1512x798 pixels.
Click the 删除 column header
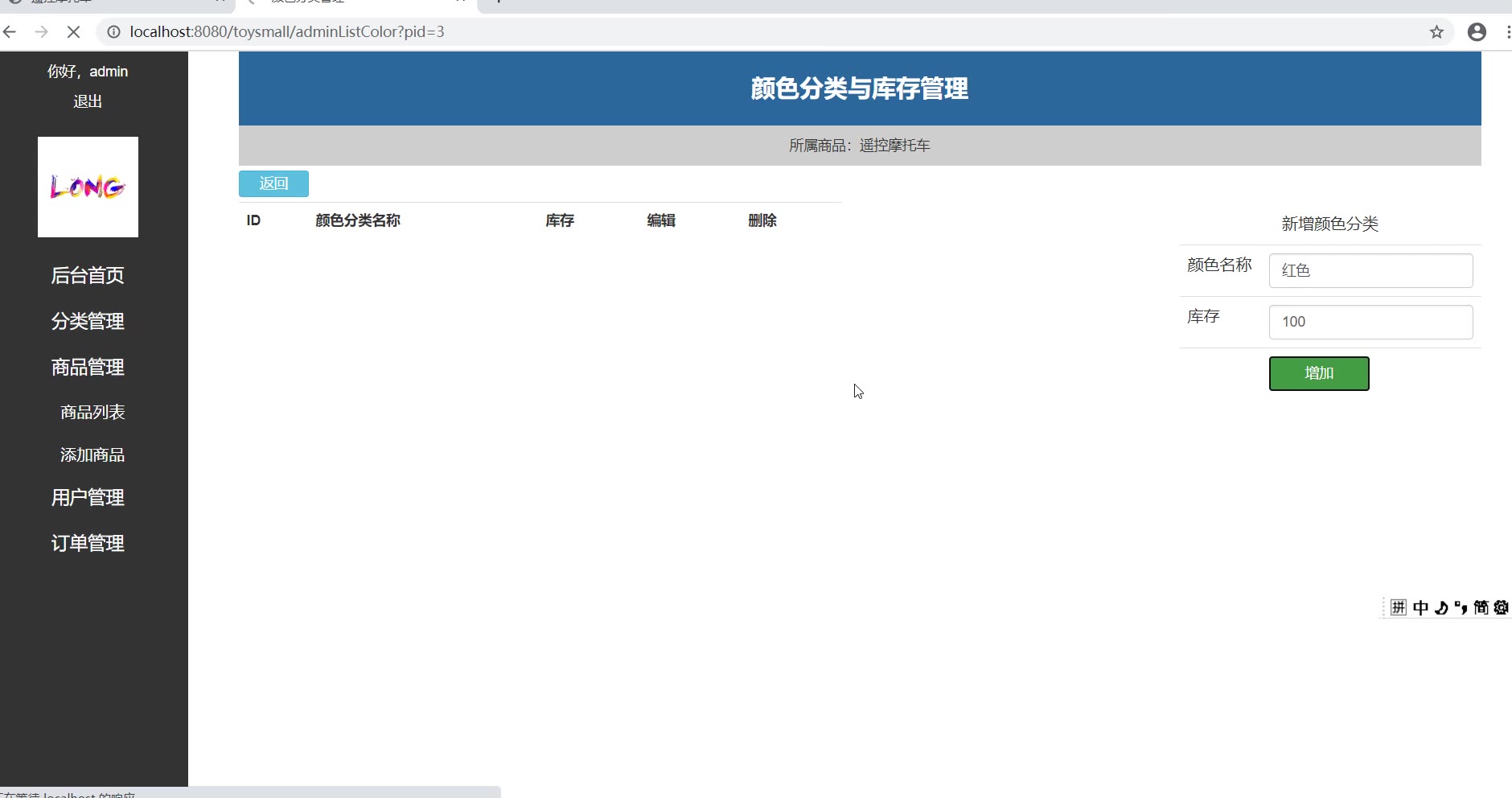pyautogui.click(x=762, y=220)
